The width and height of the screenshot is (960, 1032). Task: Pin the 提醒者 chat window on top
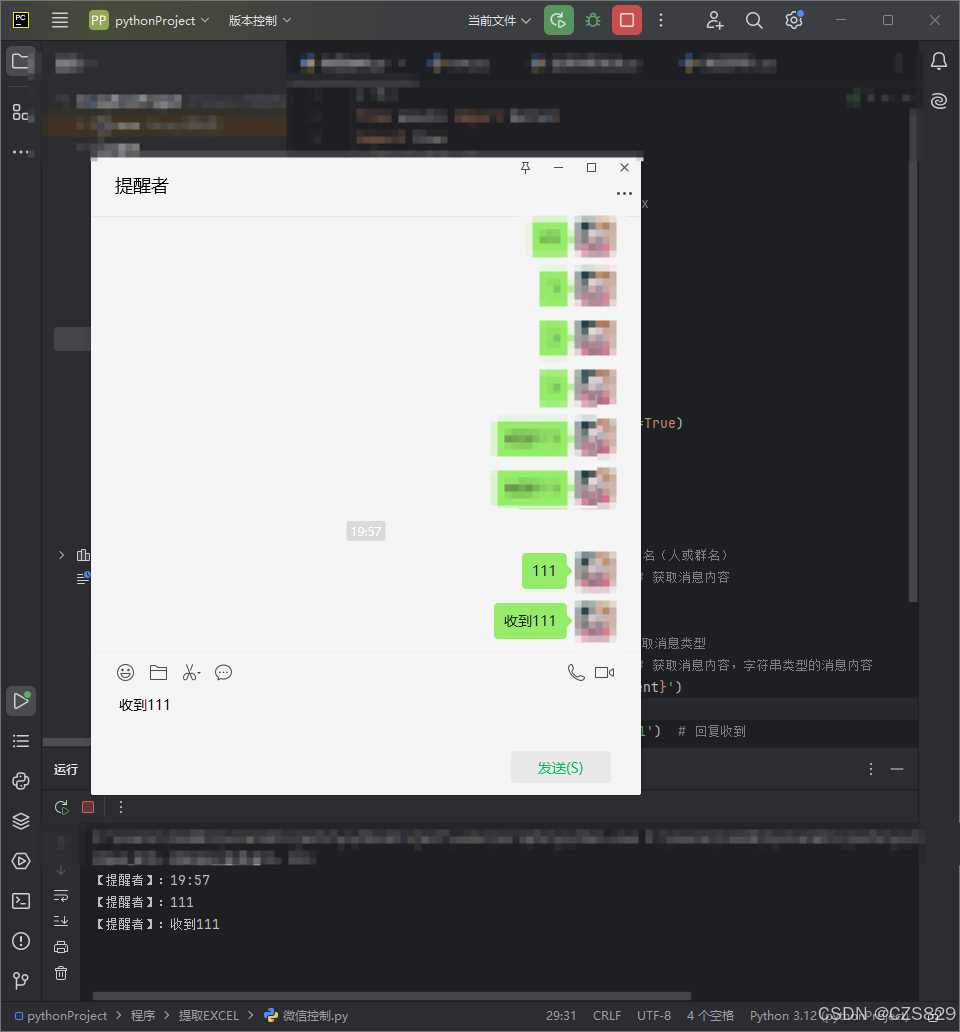click(524, 167)
